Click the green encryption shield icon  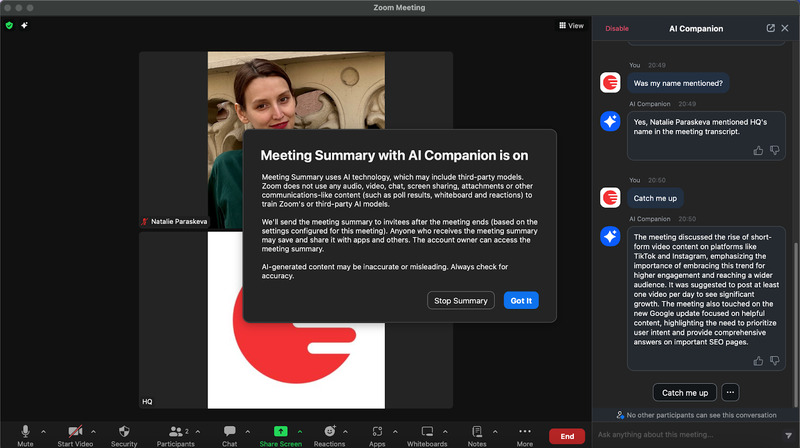coord(9,25)
